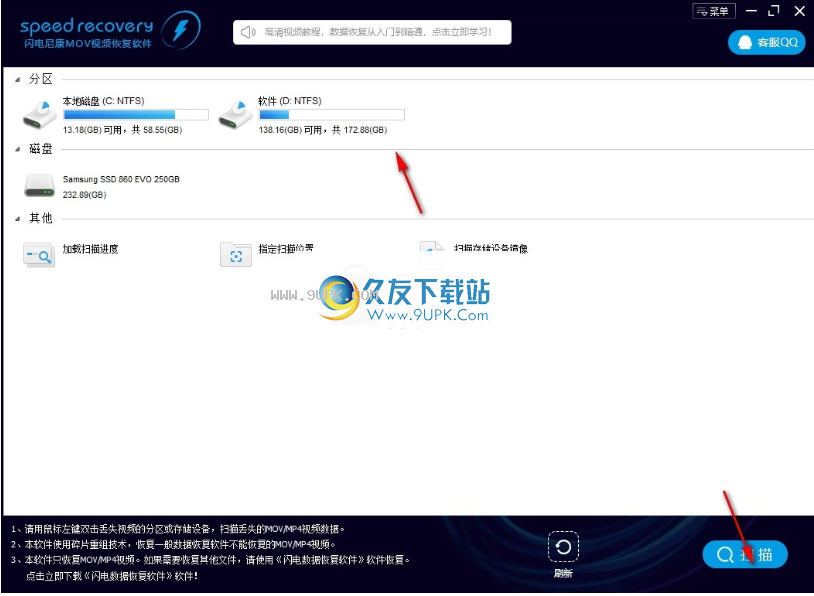Click 点击立即下载《闪电数据恢复软件》 link

(x=112, y=576)
